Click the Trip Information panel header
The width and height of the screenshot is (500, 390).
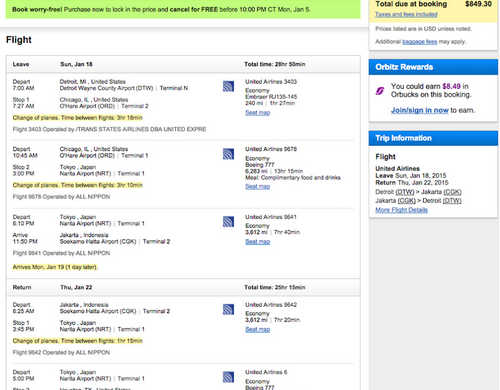433,138
